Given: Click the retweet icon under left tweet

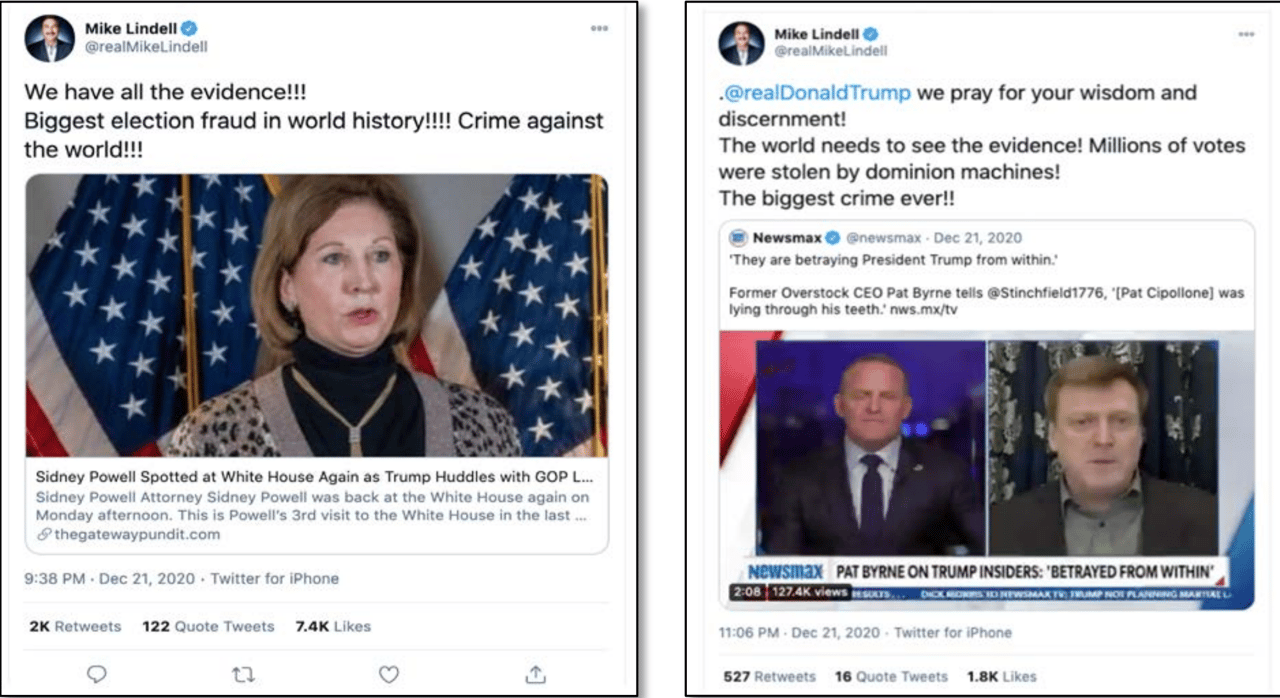Looking at the screenshot, I should [243, 674].
